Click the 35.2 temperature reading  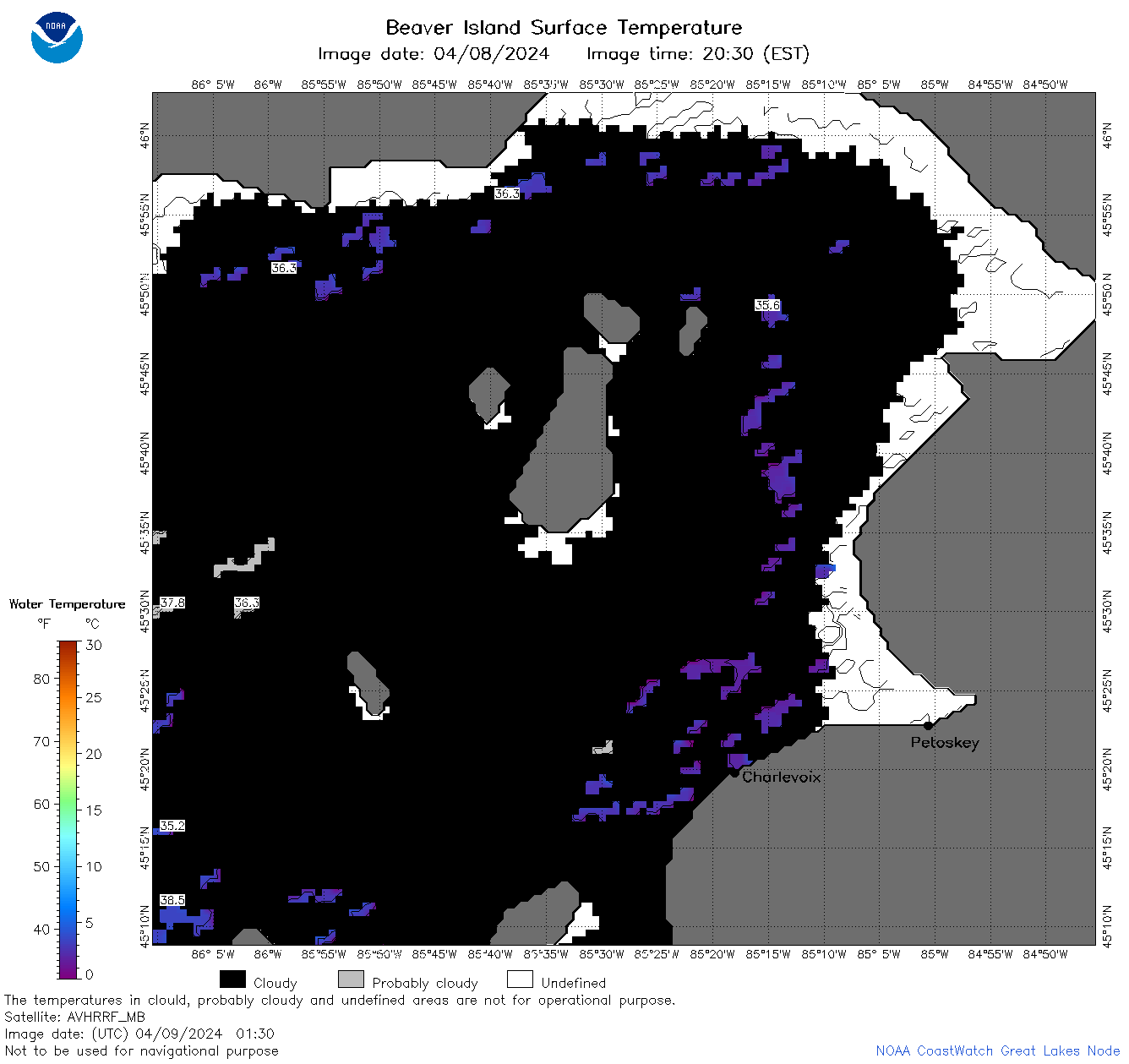point(172,826)
